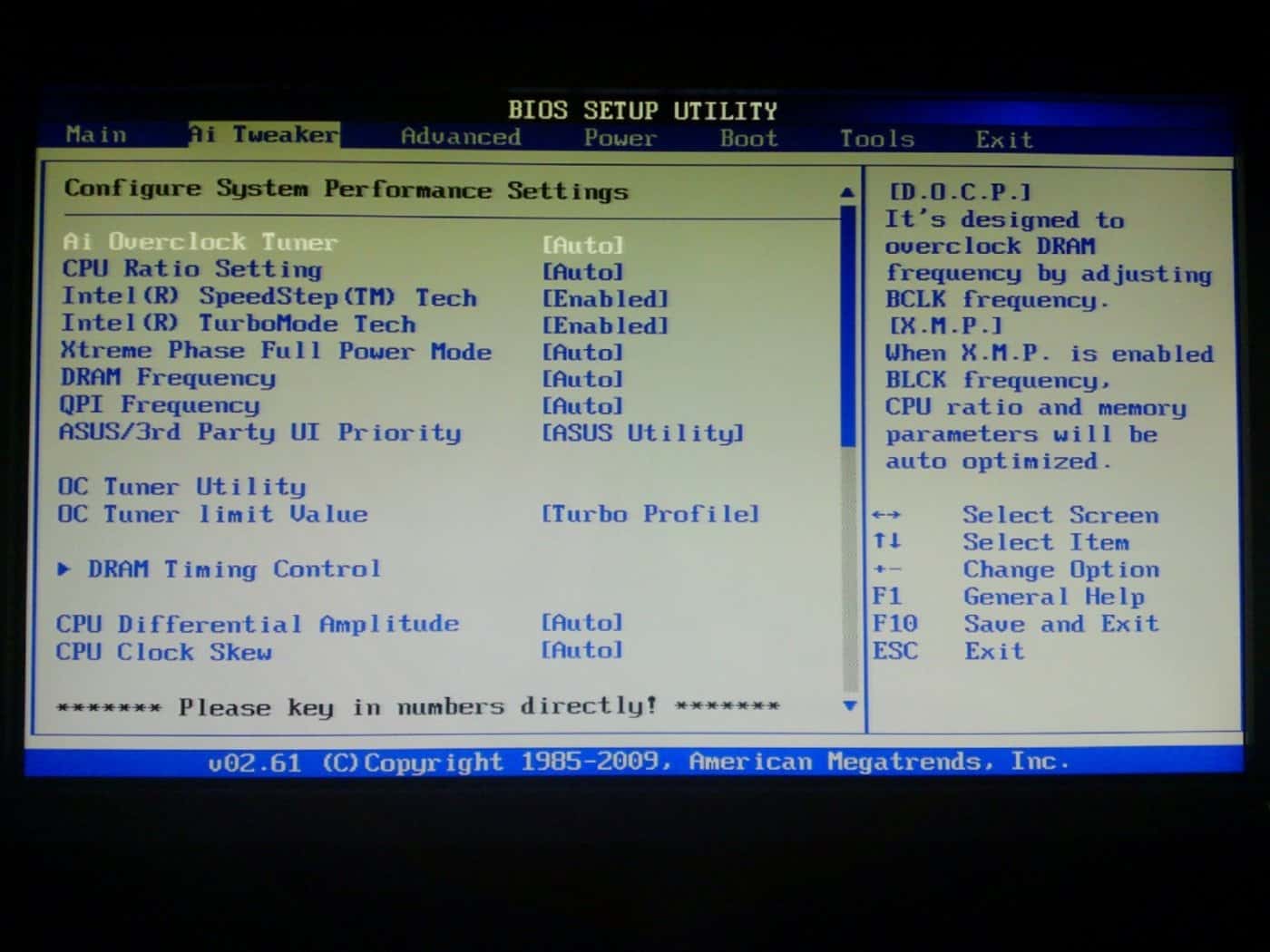The height and width of the screenshot is (952, 1270).
Task: Change Ai Overclock Tuner Auto option
Action: 583,245
